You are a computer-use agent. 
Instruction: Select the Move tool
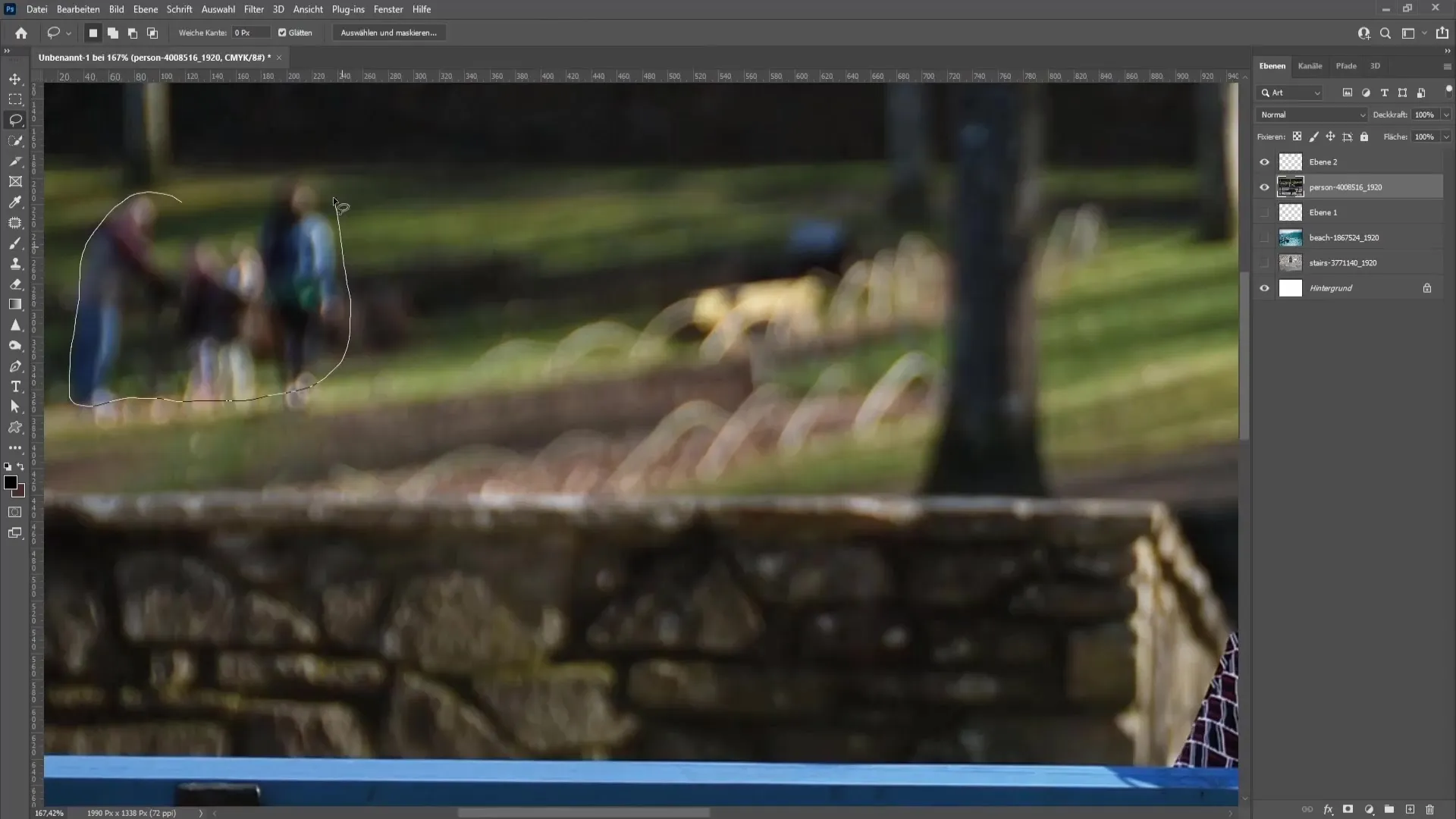click(15, 78)
